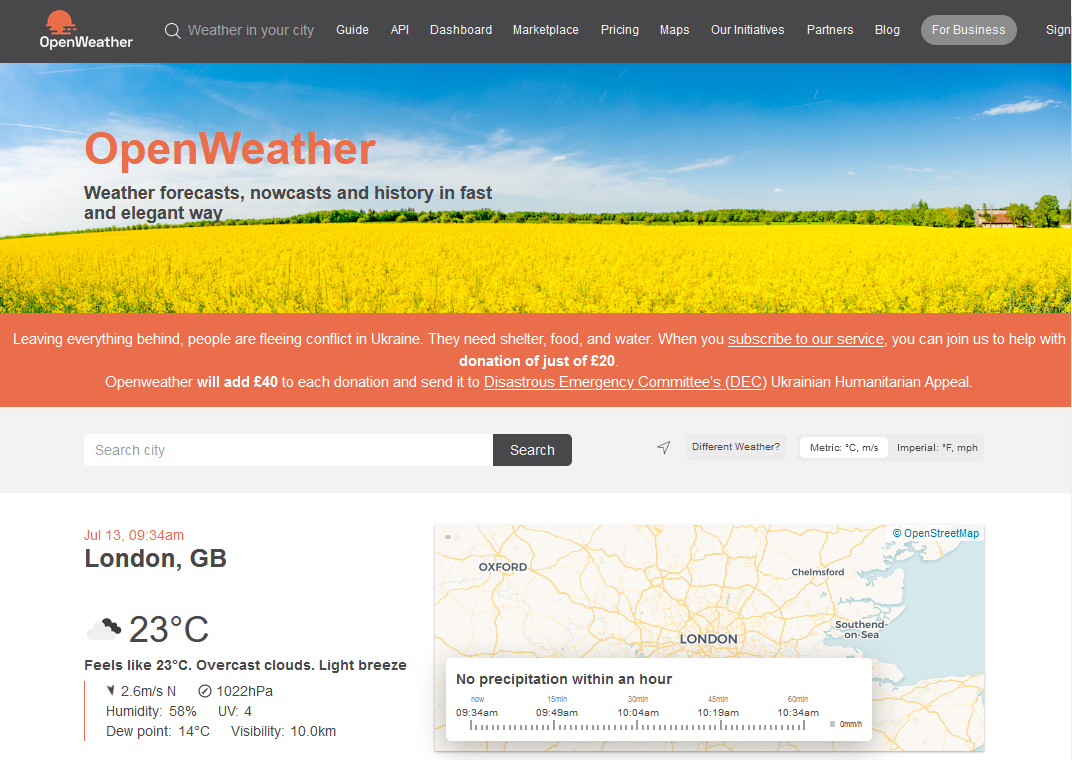Switch to Imperial °F, mph units

[x=938, y=447]
